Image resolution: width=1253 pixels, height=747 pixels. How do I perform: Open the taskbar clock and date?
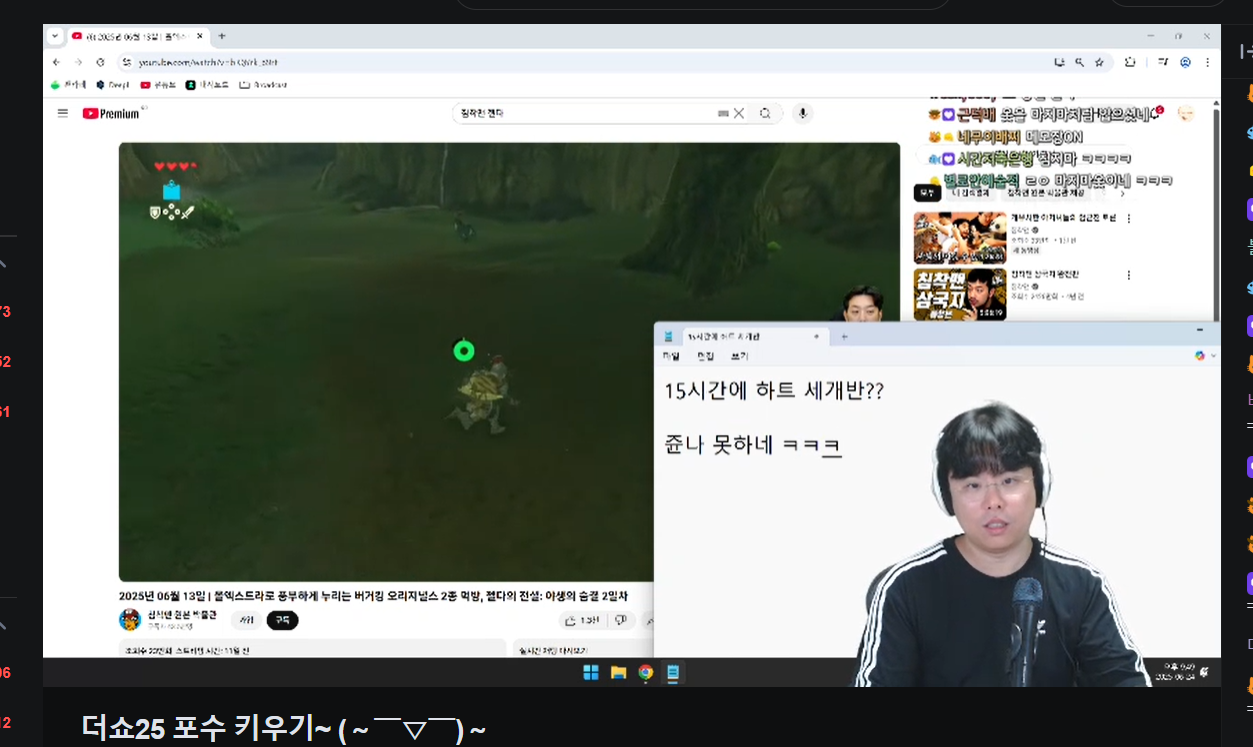pyautogui.click(x=1176, y=672)
